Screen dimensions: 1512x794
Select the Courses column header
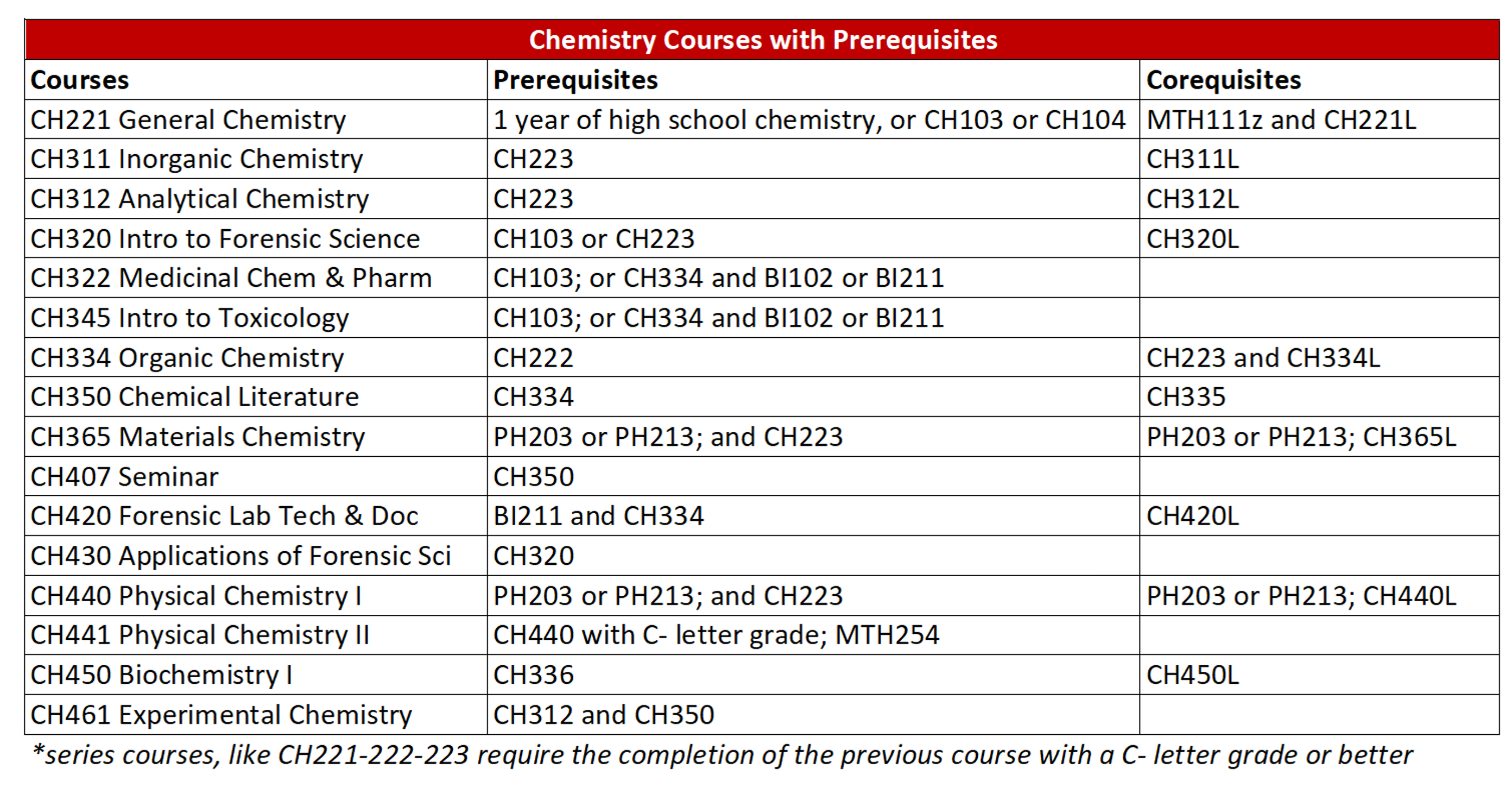[80, 80]
